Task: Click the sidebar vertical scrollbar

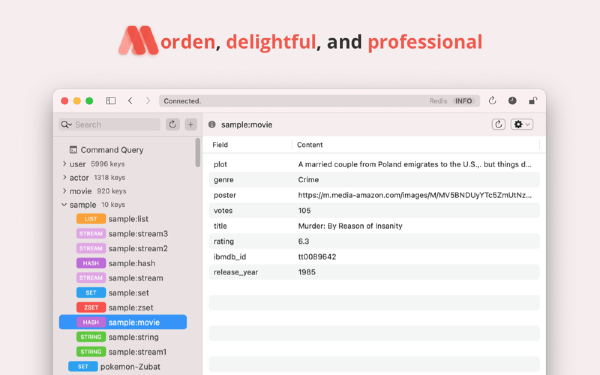Action: coord(197,152)
